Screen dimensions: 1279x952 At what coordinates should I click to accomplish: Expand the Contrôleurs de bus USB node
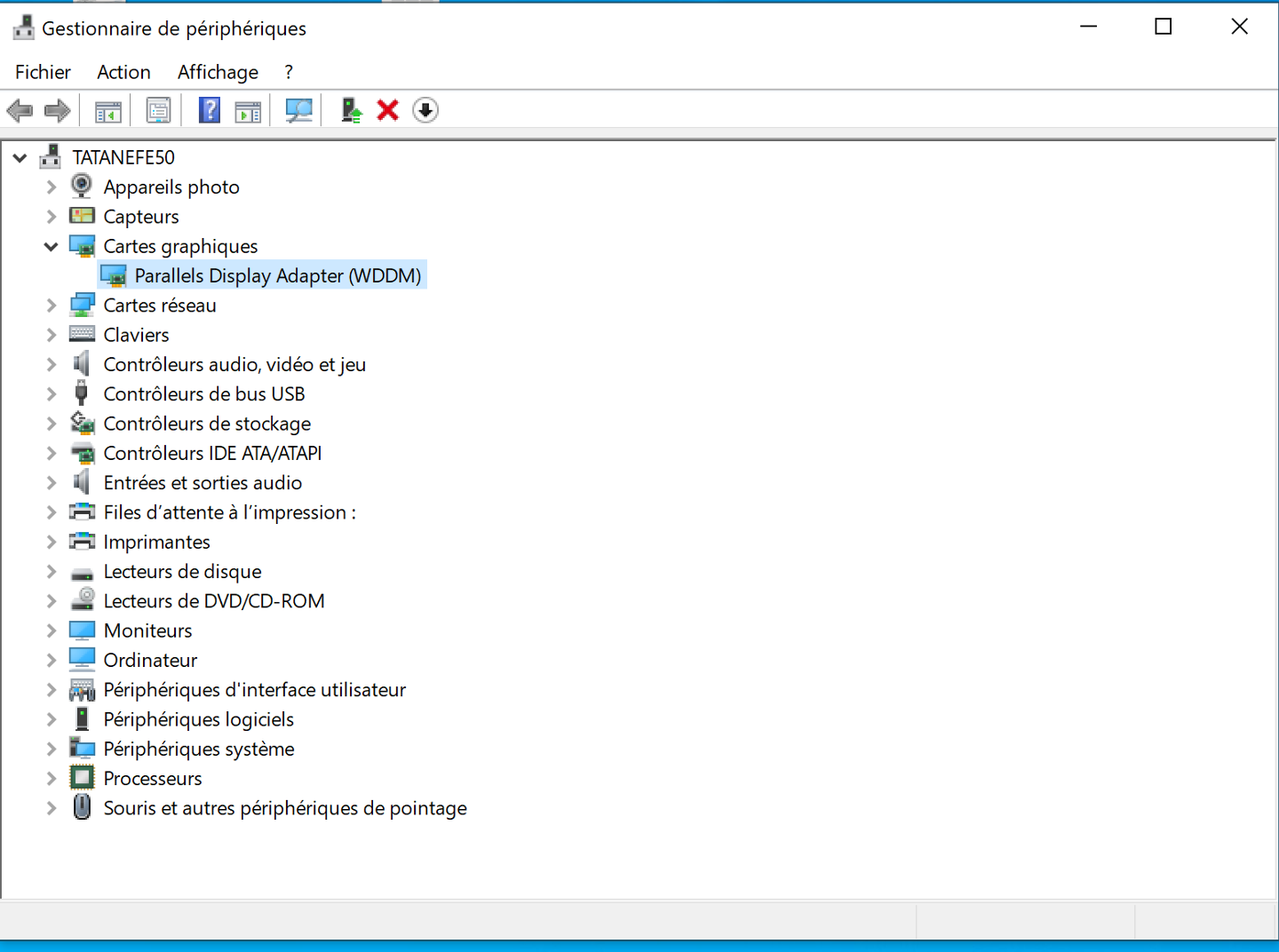pos(52,394)
